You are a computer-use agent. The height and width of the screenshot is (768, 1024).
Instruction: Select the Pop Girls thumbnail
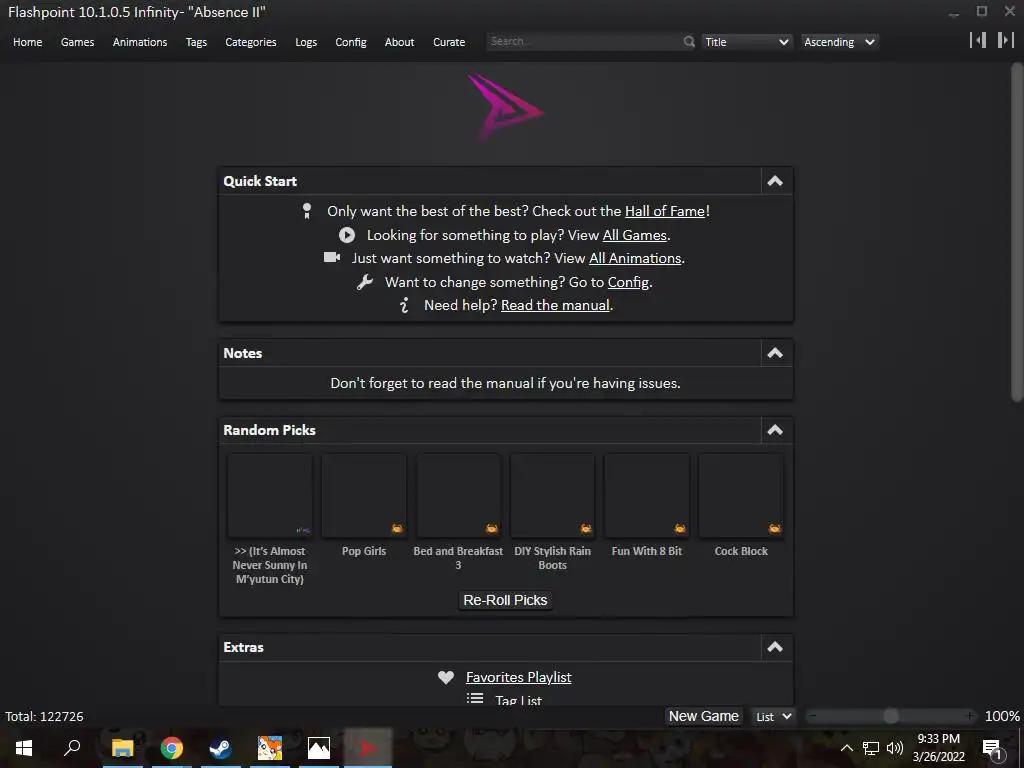364,496
